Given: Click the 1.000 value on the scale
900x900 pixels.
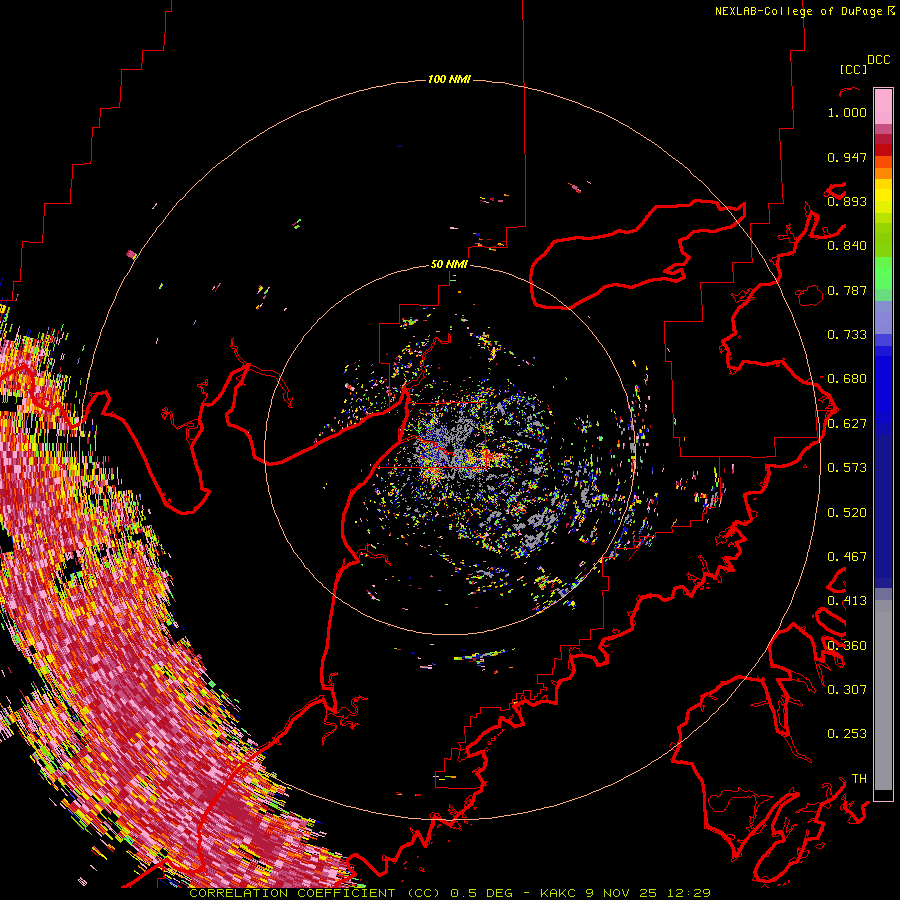Looking at the screenshot, I should coord(847,112).
